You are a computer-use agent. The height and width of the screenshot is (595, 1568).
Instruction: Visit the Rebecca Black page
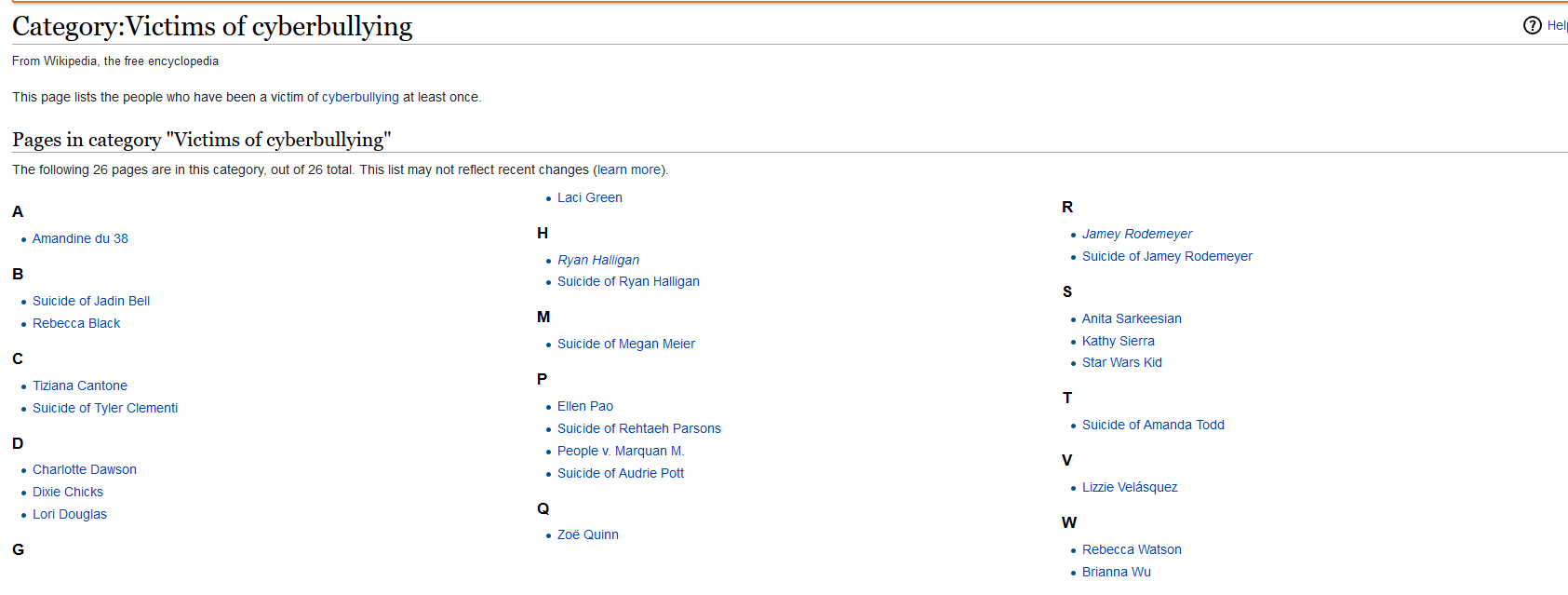click(76, 323)
